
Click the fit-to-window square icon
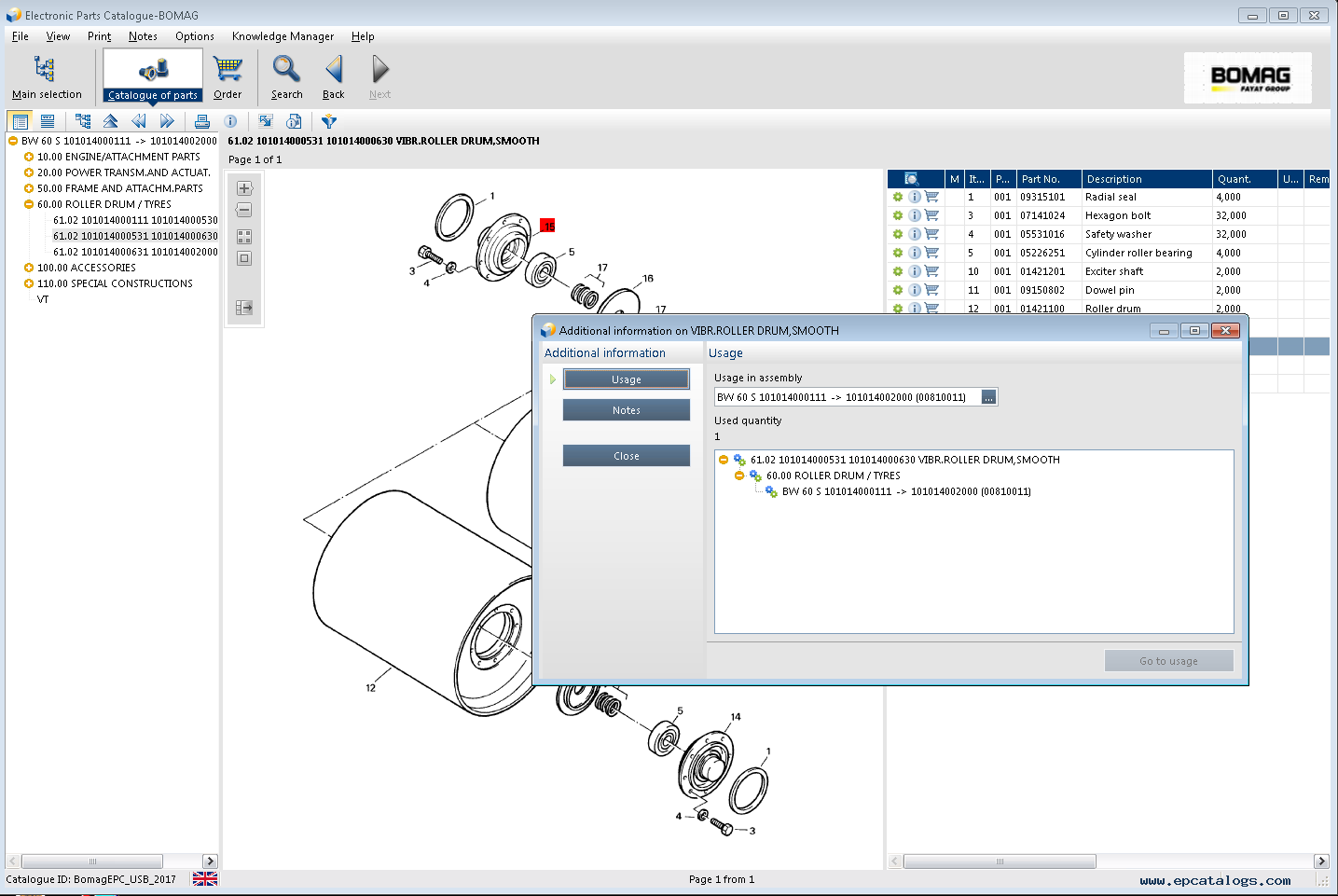coord(244,259)
